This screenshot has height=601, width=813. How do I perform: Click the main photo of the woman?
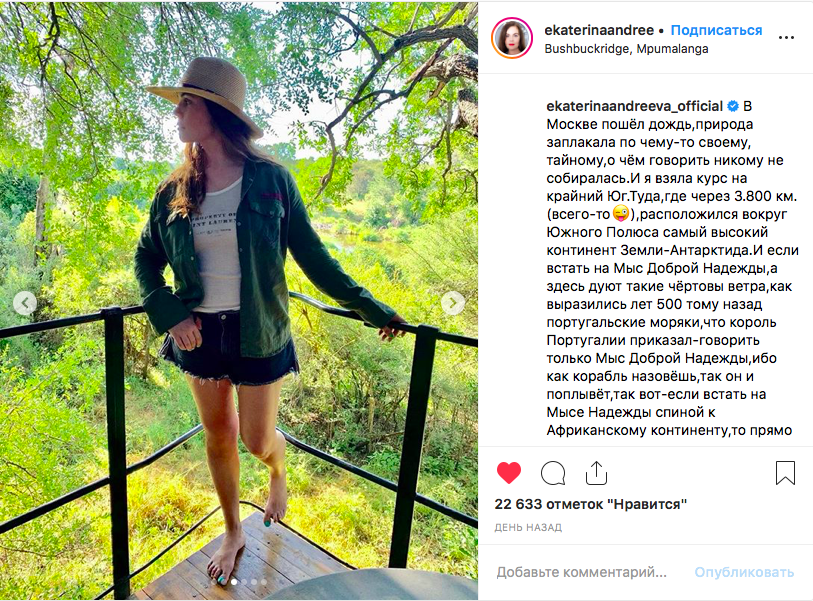click(x=239, y=301)
